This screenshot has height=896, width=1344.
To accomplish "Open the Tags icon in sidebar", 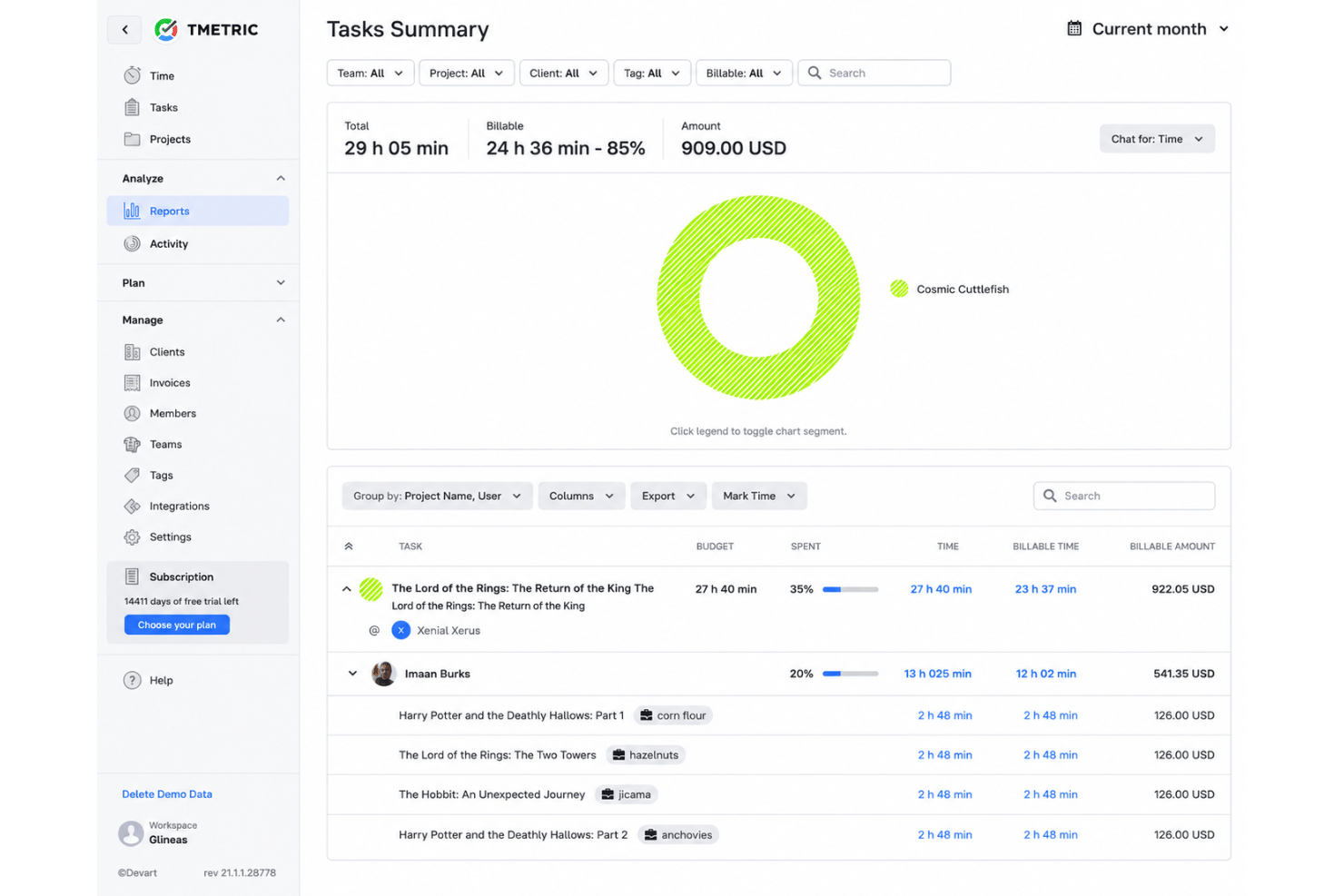I will (133, 476).
